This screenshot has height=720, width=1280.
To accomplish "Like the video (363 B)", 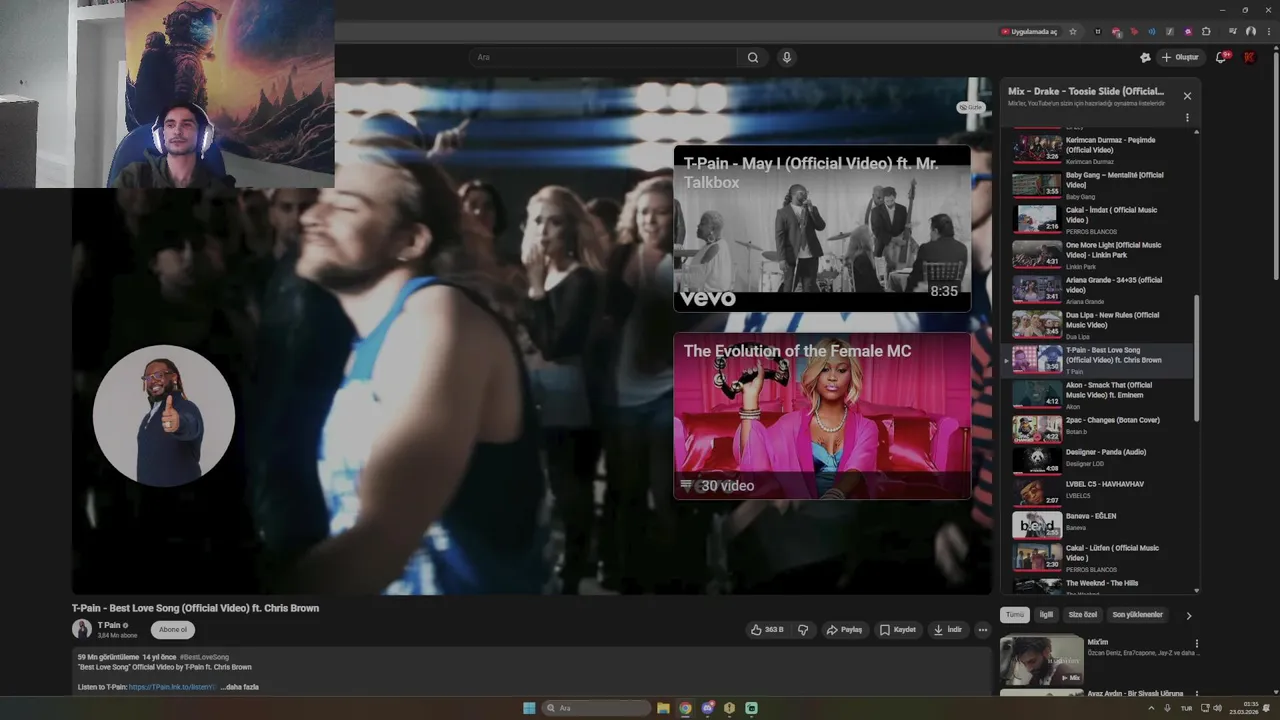I will click(767, 630).
